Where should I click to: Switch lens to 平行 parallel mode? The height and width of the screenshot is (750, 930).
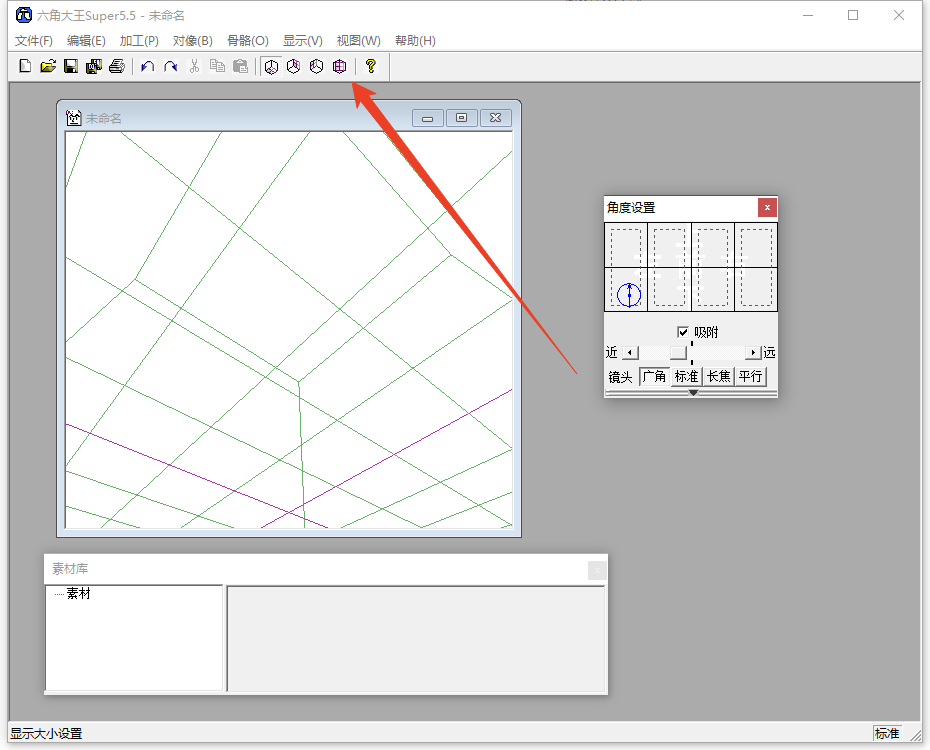tap(750, 377)
